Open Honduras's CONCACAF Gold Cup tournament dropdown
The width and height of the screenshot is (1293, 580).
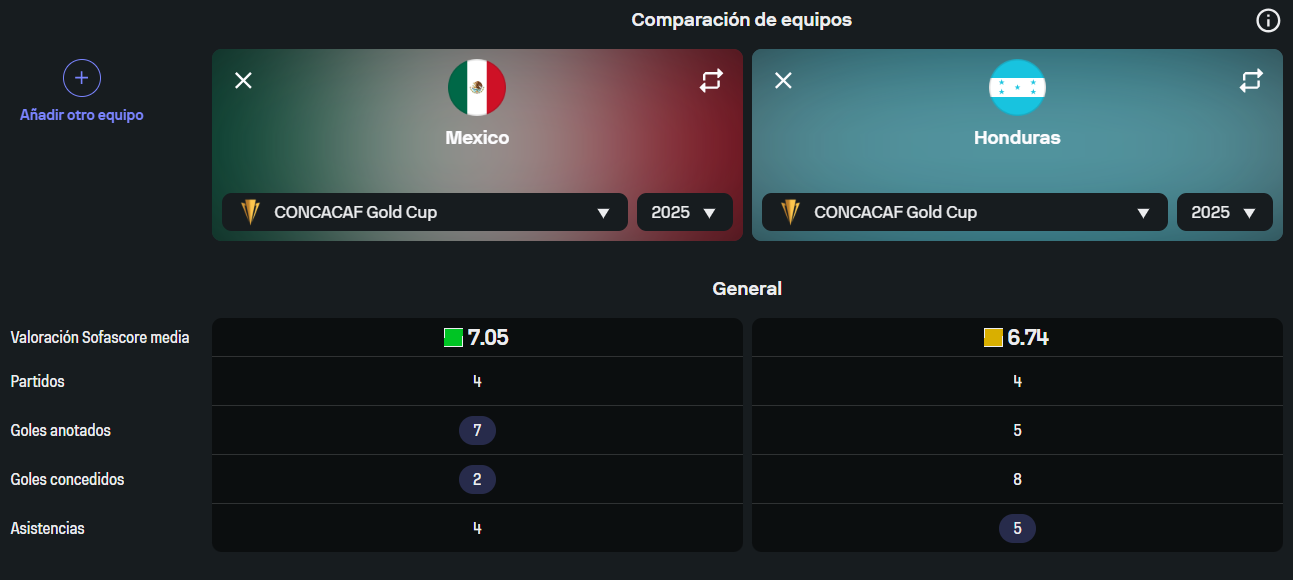pos(965,212)
